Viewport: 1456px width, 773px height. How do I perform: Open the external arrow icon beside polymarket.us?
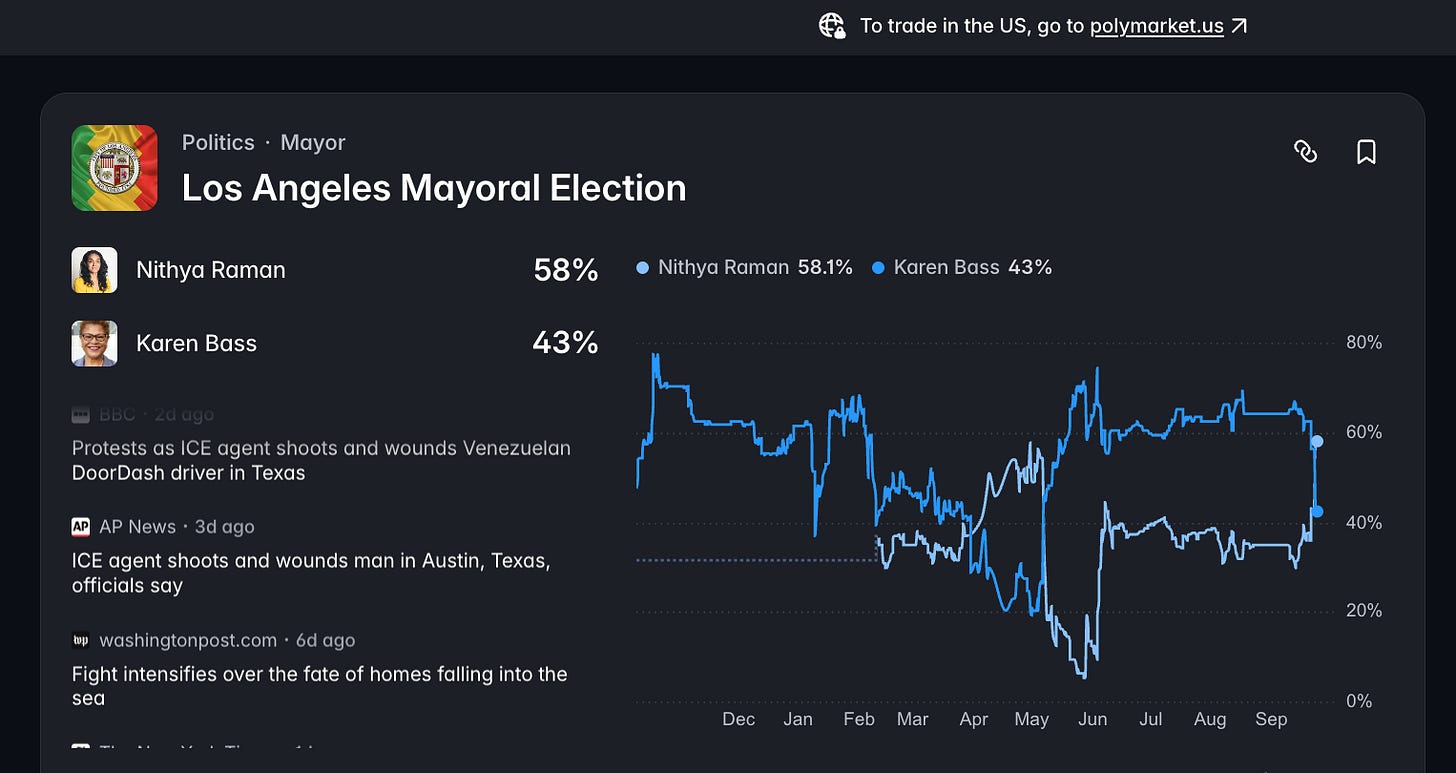pyautogui.click(x=1239, y=26)
